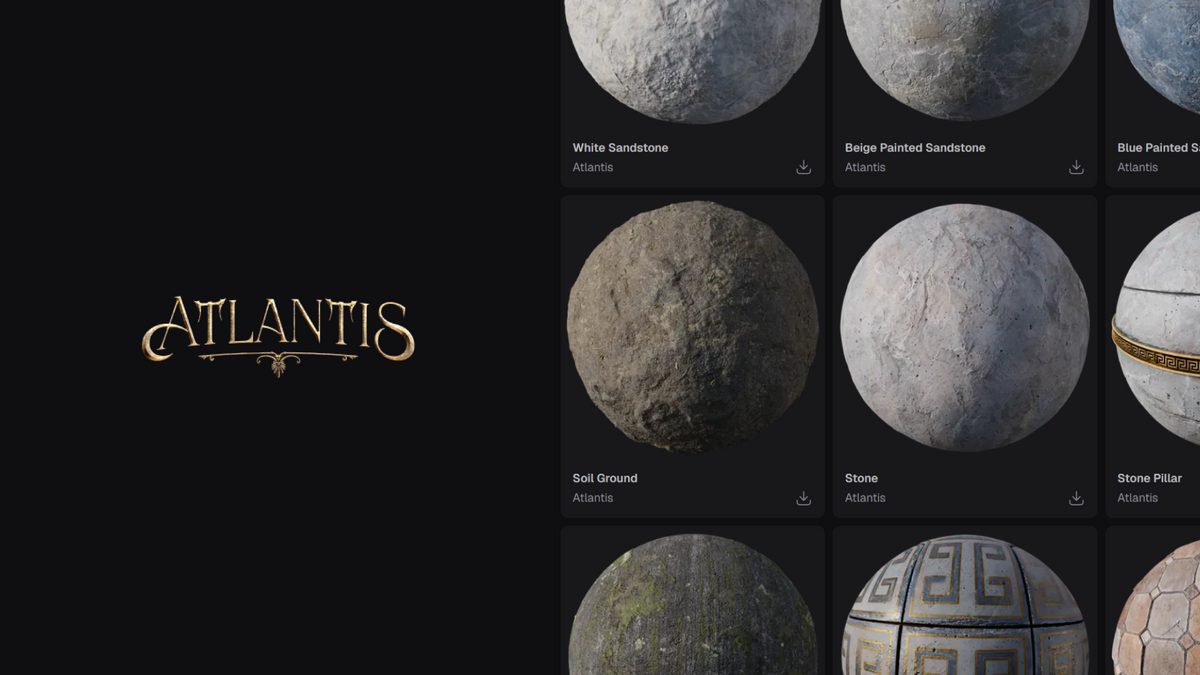The image size is (1200, 675).
Task: Download the Soil Ground material
Action: pyautogui.click(x=803, y=498)
